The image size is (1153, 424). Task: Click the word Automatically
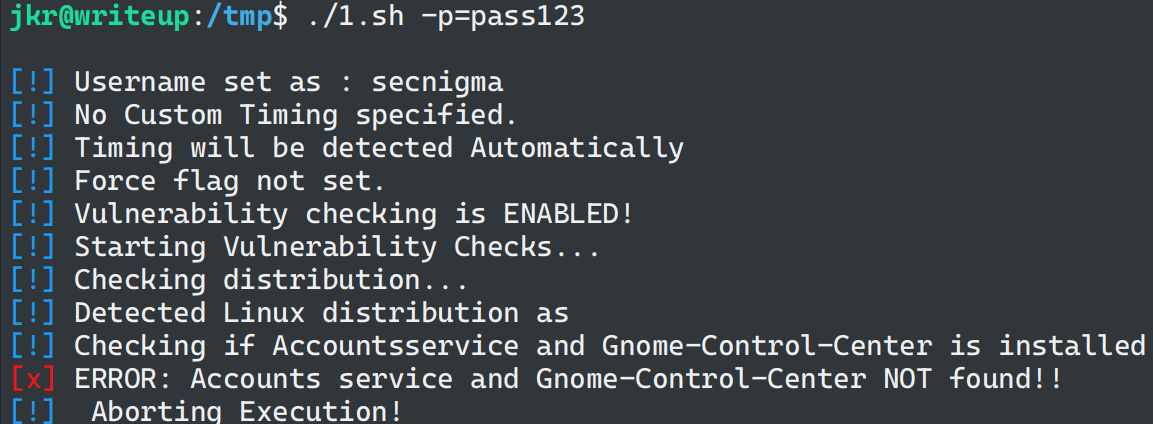coord(577,148)
